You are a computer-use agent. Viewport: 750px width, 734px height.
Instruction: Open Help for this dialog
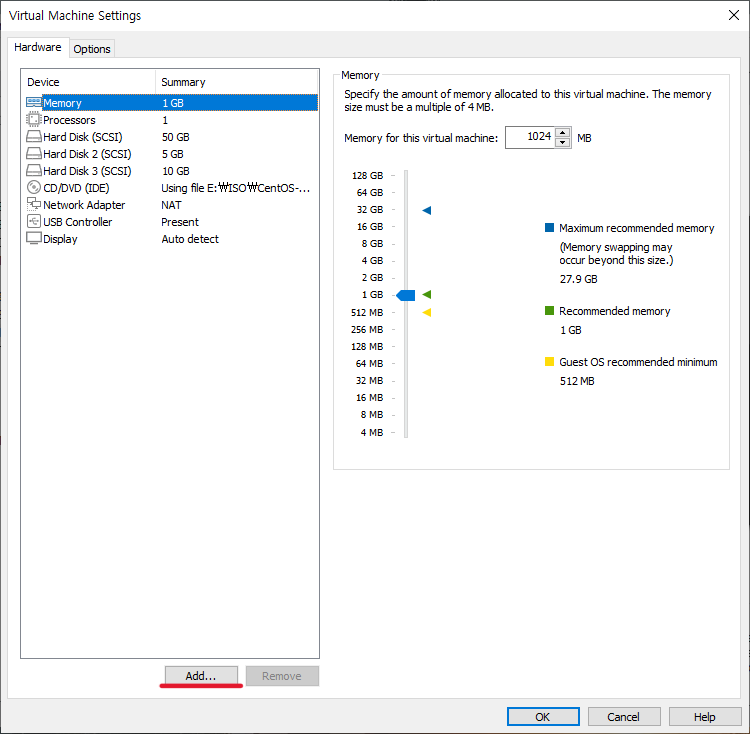pos(705,717)
